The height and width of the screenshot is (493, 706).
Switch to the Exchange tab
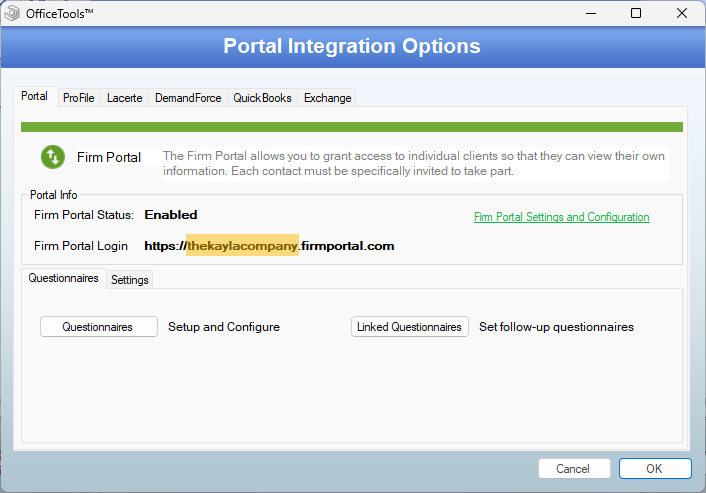pyautogui.click(x=327, y=98)
